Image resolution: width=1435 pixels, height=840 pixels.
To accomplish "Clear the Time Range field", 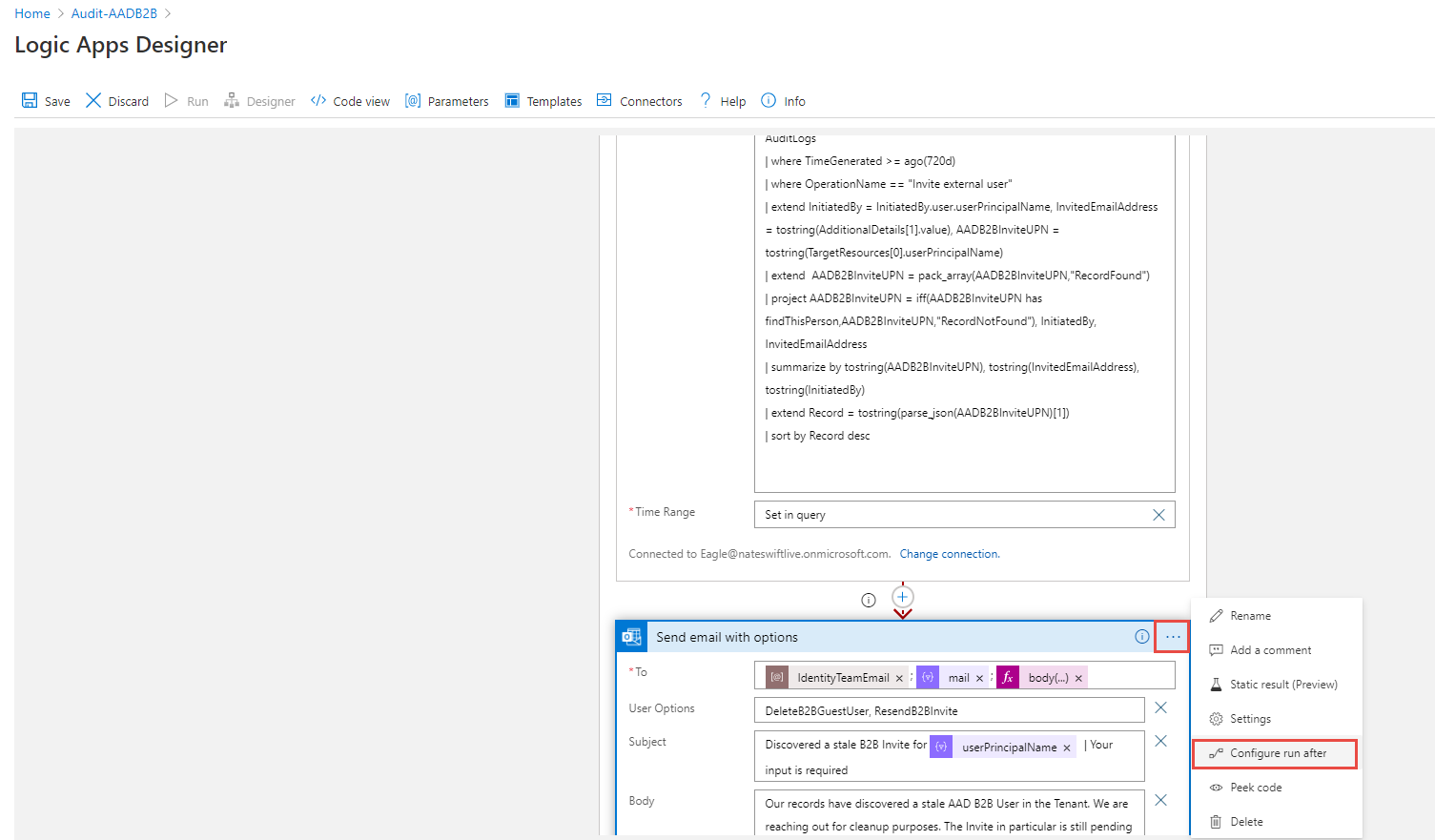I will click(1158, 515).
